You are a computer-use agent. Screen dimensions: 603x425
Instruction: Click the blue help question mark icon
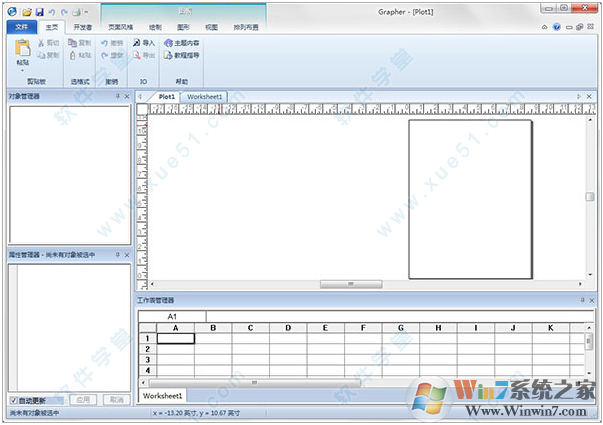point(556,27)
